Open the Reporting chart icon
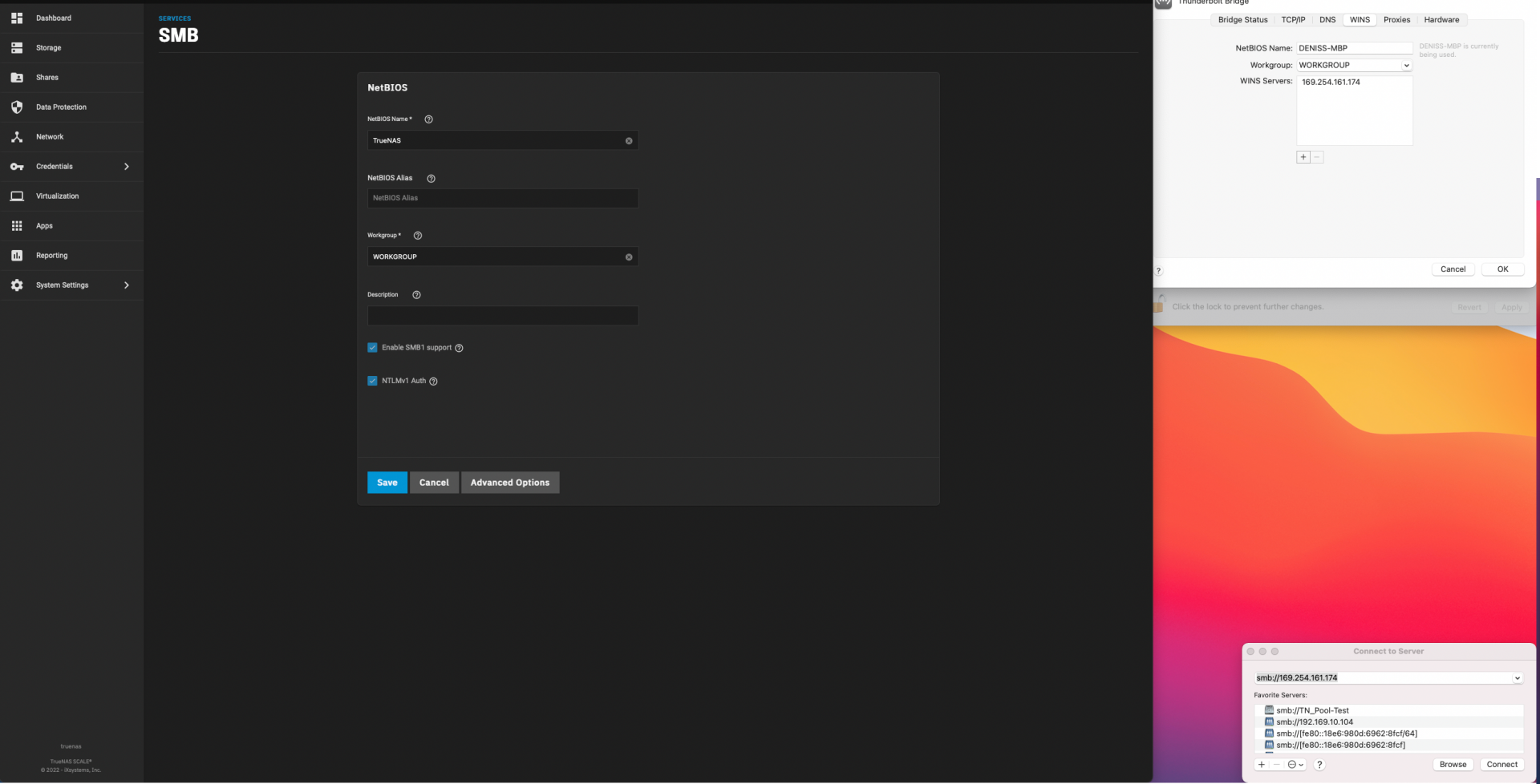The width and height of the screenshot is (1540, 784). pos(17,256)
